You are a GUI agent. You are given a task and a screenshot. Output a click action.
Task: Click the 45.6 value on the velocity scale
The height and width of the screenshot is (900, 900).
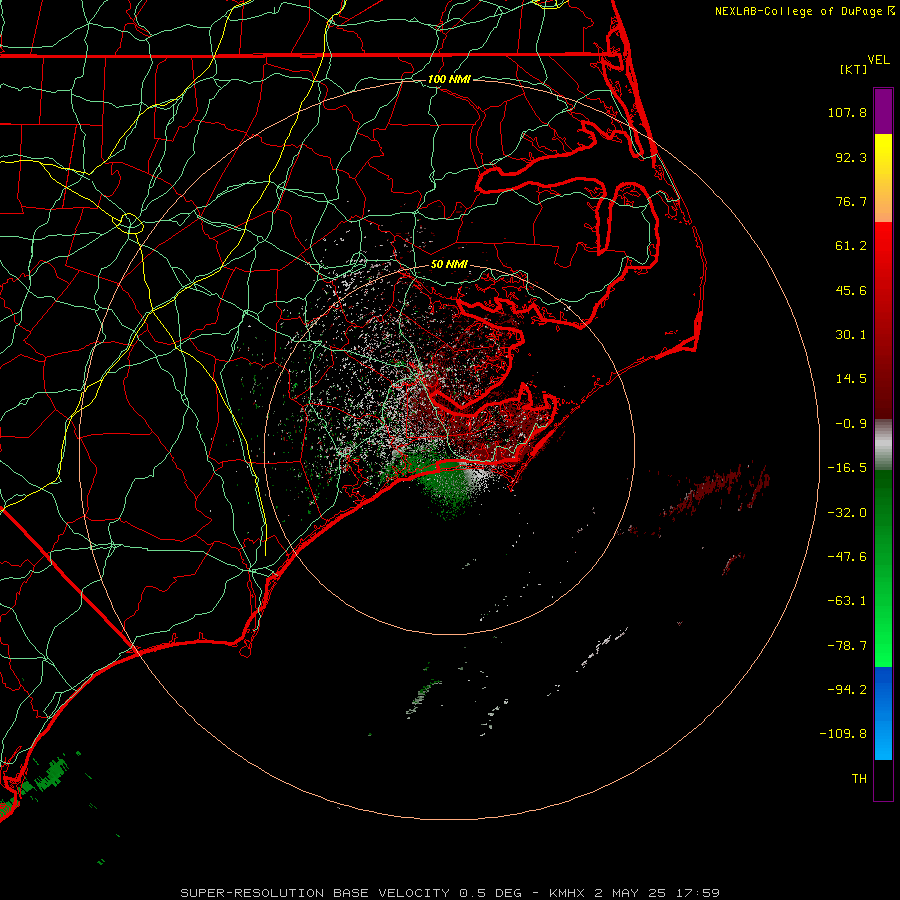(x=851, y=290)
